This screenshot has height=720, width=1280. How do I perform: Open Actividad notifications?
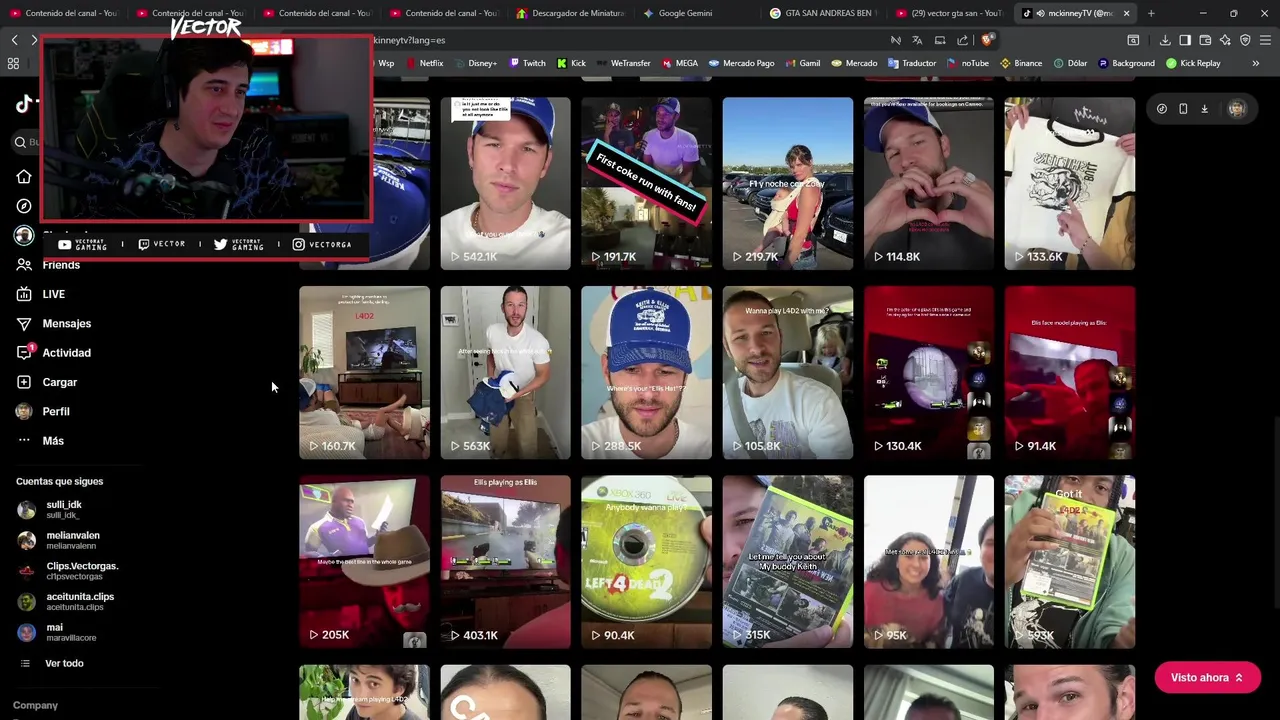[x=66, y=353]
